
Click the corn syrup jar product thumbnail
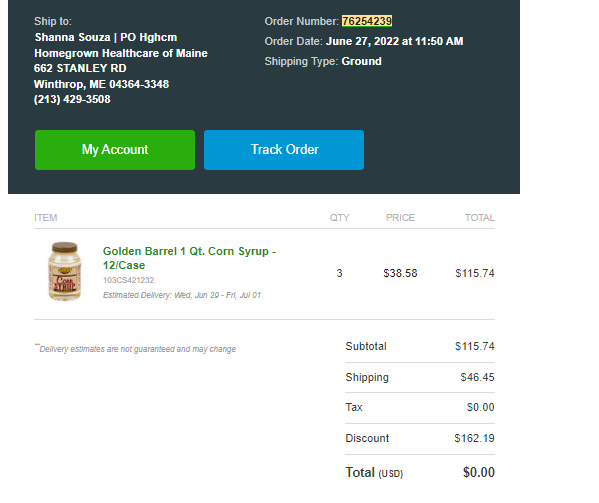(x=64, y=271)
